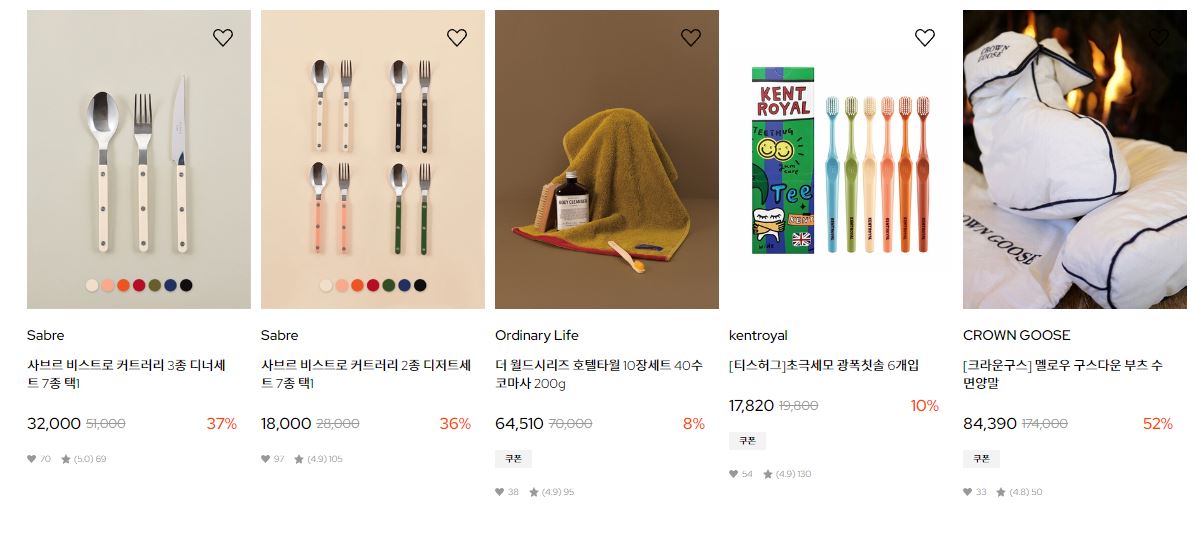
Task: Click the 쿠폰 badge under Crown Goose boots
Action: click(x=981, y=459)
